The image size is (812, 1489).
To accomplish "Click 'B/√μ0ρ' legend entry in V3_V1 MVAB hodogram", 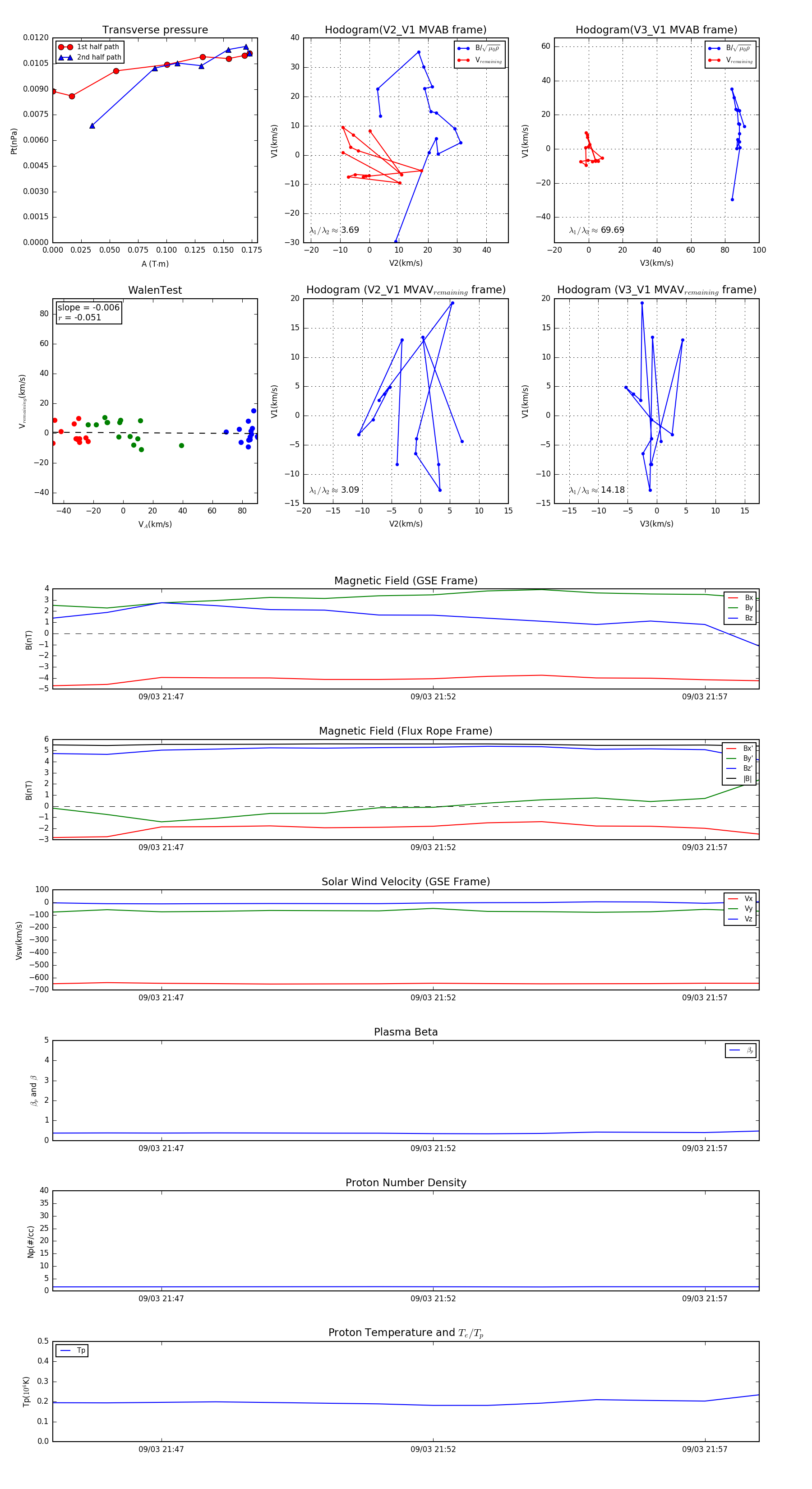I will 730,48.
